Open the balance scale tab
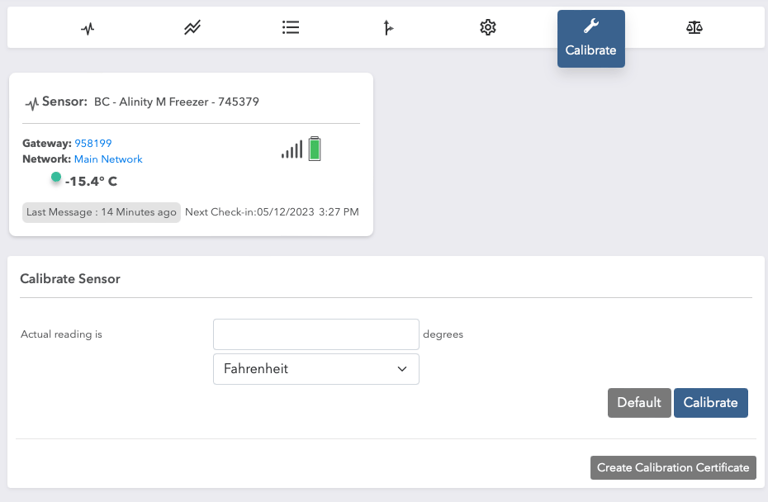 tap(695, 27)
